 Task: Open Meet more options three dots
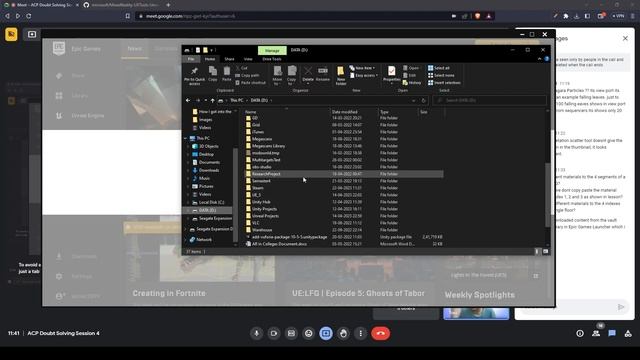coord(360,333)
